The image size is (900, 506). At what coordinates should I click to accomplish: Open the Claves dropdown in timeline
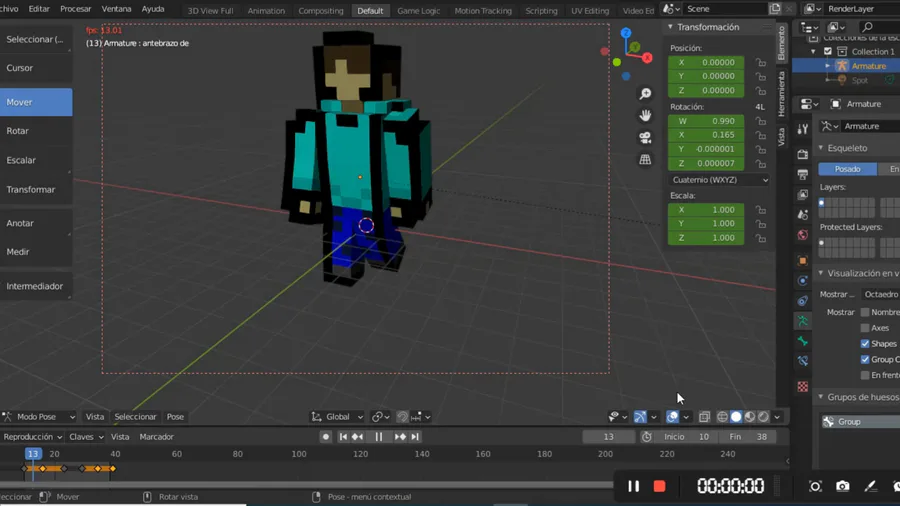point(86,437)
